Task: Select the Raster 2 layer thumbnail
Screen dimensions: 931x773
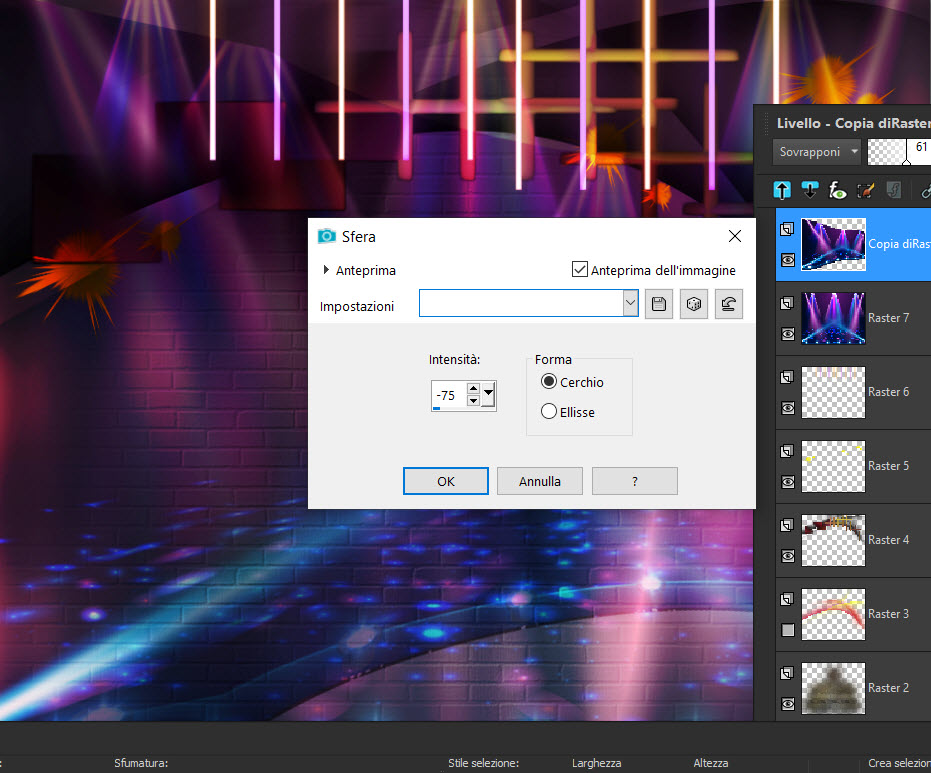Action: [x=833, y=688]
